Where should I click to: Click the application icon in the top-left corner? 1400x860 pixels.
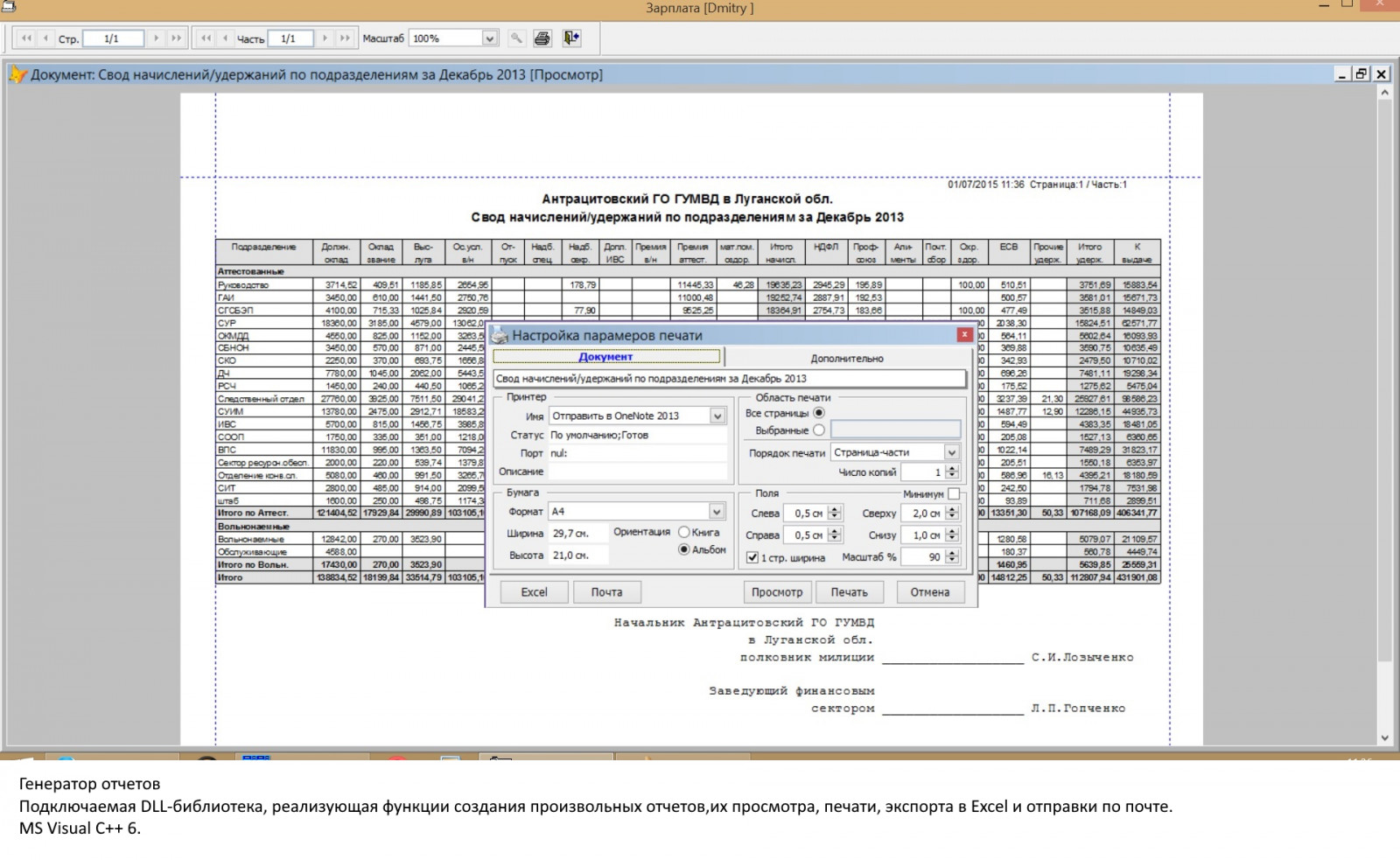(x=9, y=7)
